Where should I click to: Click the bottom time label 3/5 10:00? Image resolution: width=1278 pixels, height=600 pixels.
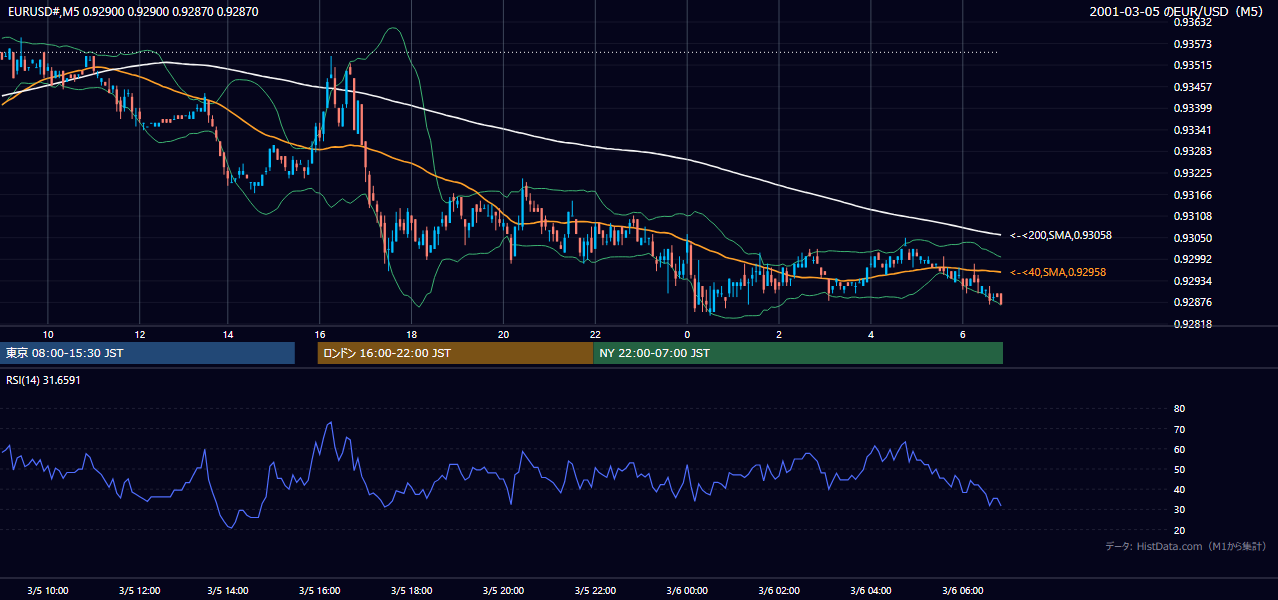(47, 590)
